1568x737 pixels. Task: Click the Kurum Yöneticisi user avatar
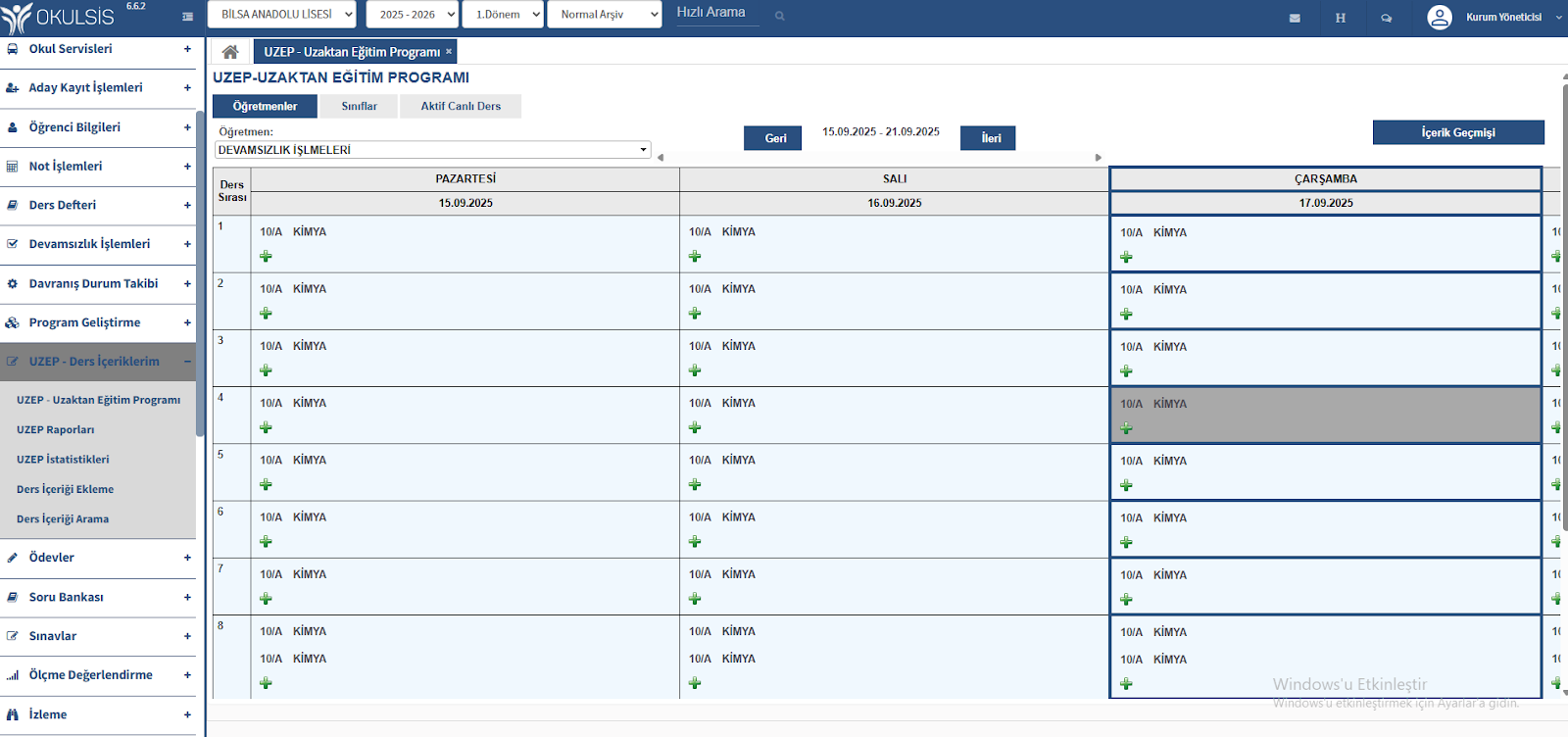tap(1439, 17)
